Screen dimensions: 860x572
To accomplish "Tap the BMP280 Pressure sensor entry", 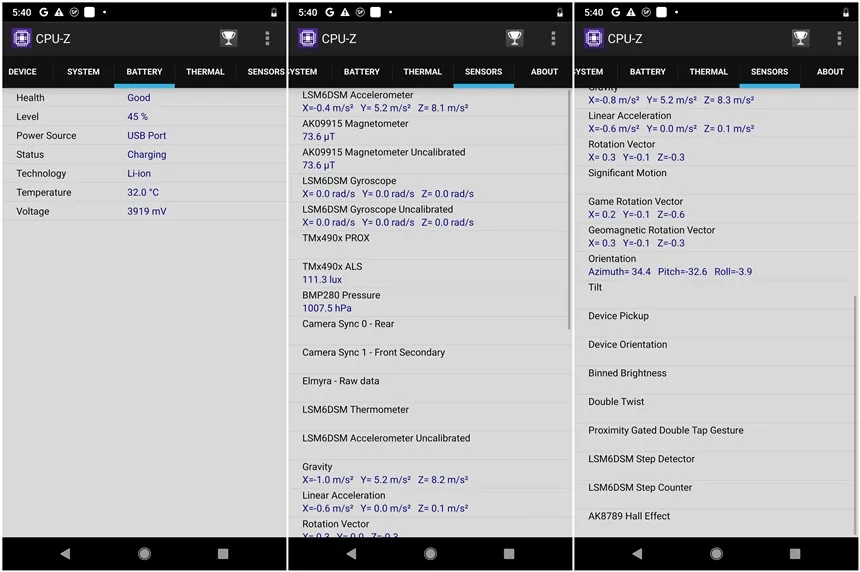I will [429, 302].
